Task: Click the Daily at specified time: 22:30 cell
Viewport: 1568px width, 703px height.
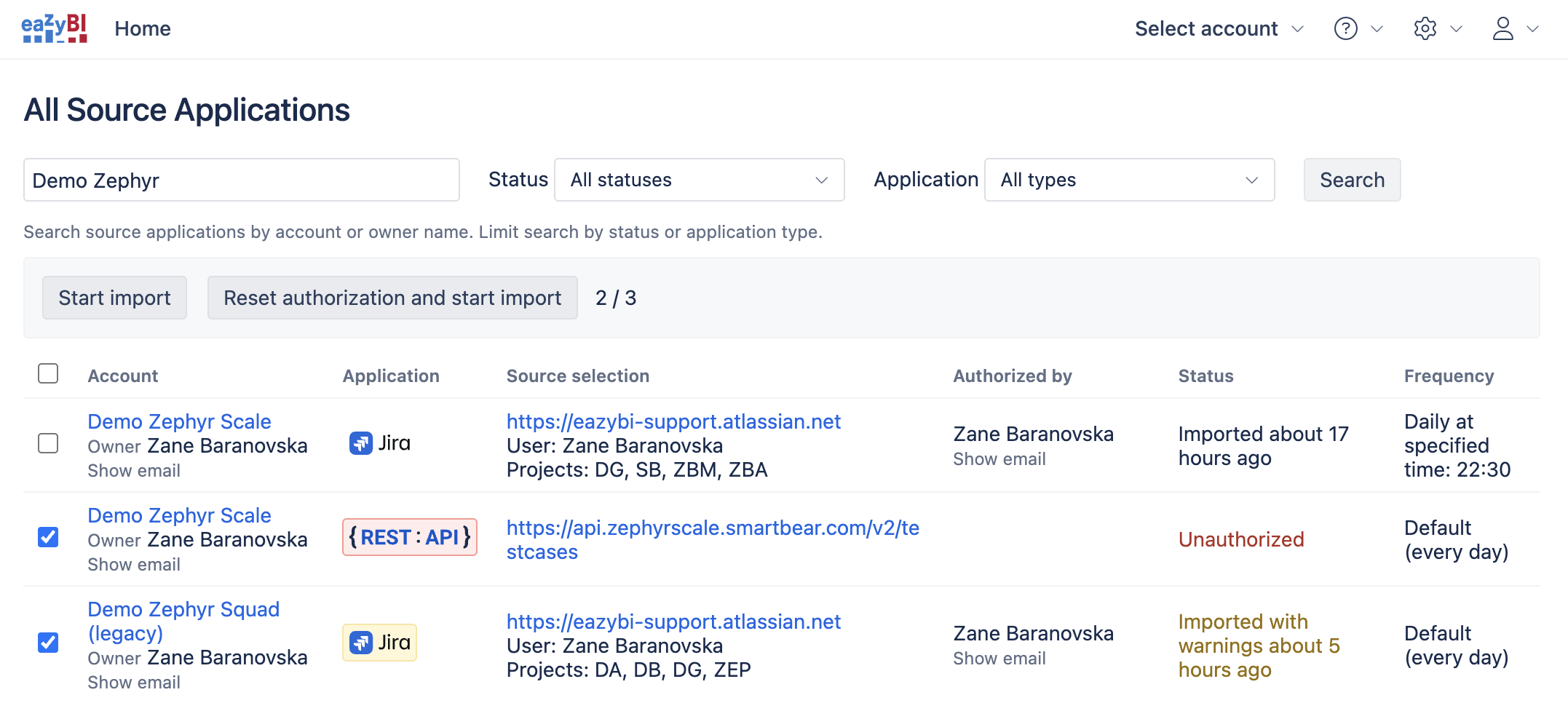Action: coord(1457,445)
